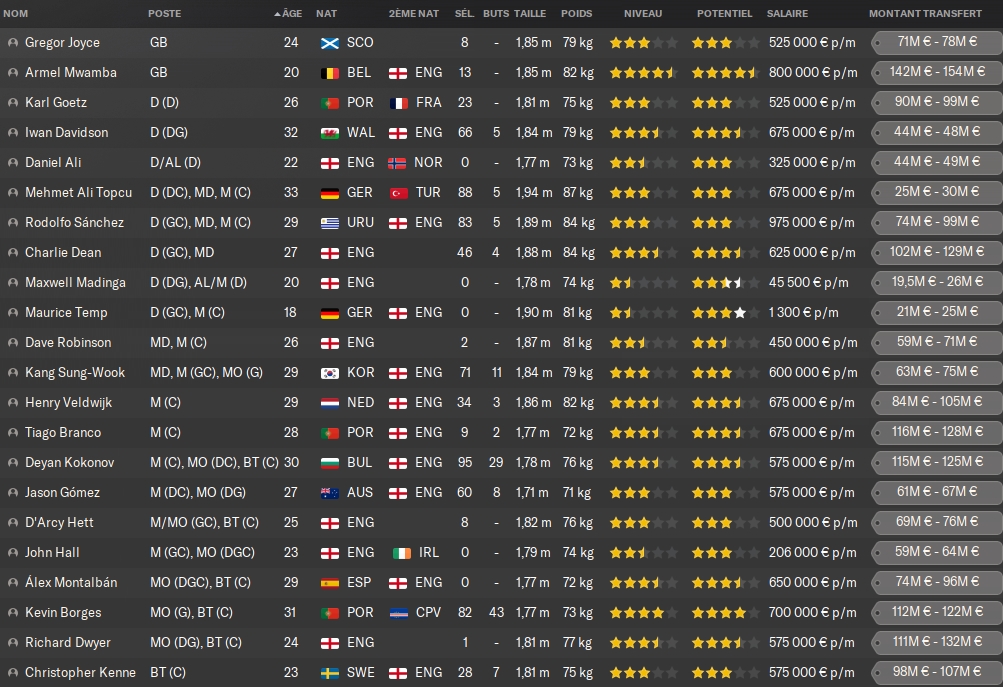This screenshot has height=687, width=1003.
Task: Sort players by the SALAIRE column header
Action: click(787, 14)
